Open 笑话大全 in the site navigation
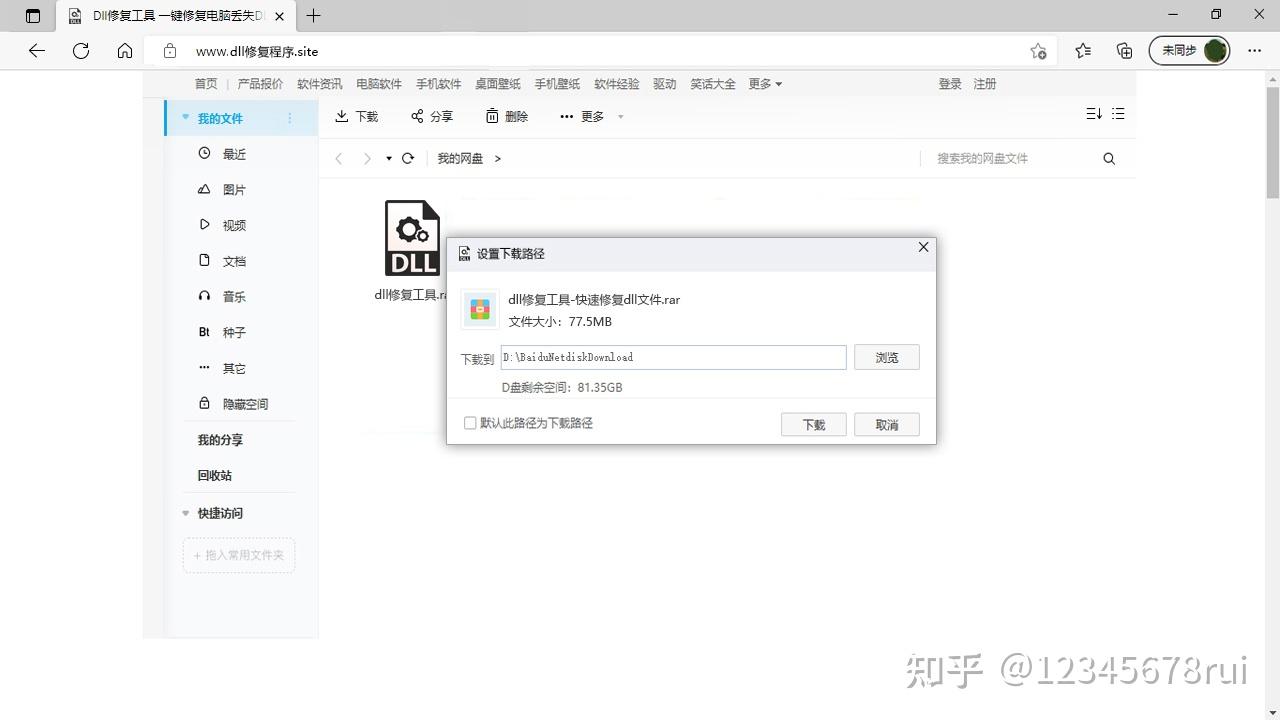This screenshot has width=1280, height=720. [713, 84]
